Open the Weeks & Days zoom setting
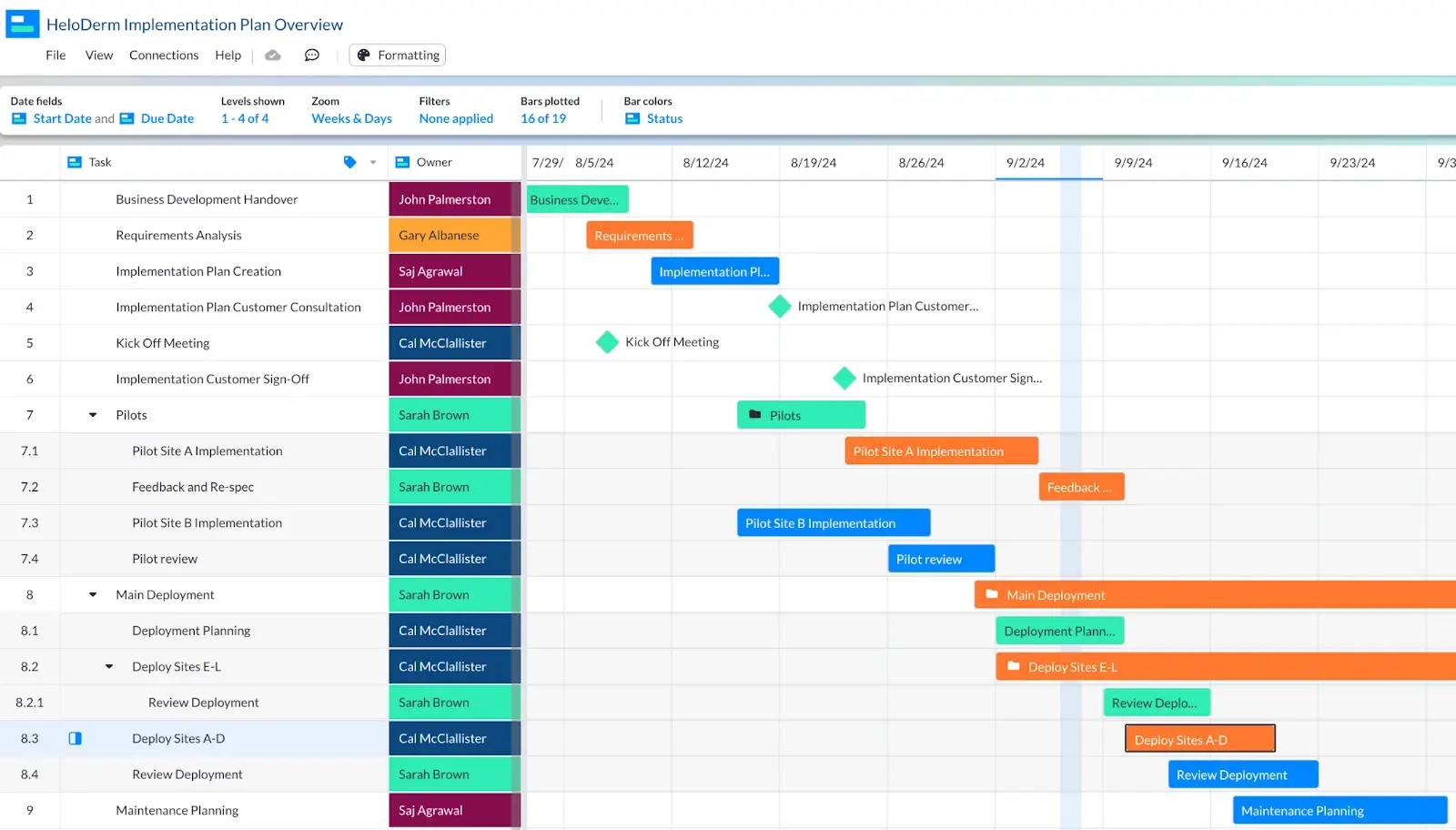Viewport: 1456px width, 830px height. (351, 119)
